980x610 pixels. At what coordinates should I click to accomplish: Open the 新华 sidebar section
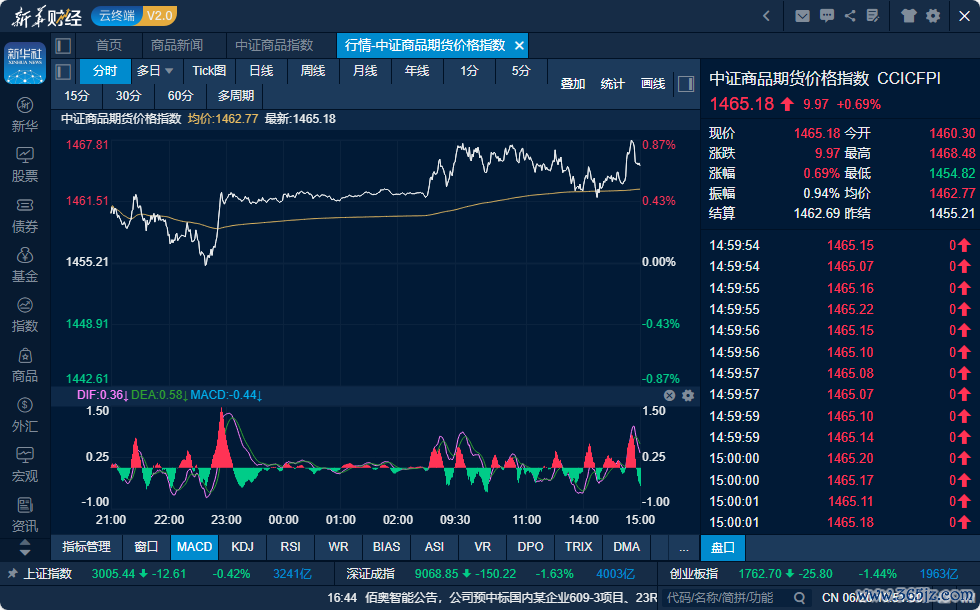(24, 115)
